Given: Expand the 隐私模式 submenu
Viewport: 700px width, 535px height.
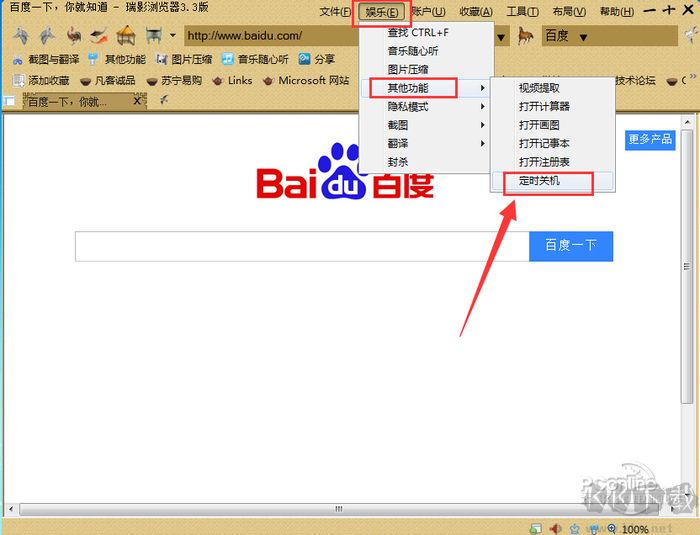Looking at the screenshot, I should [x=408, y=106].
